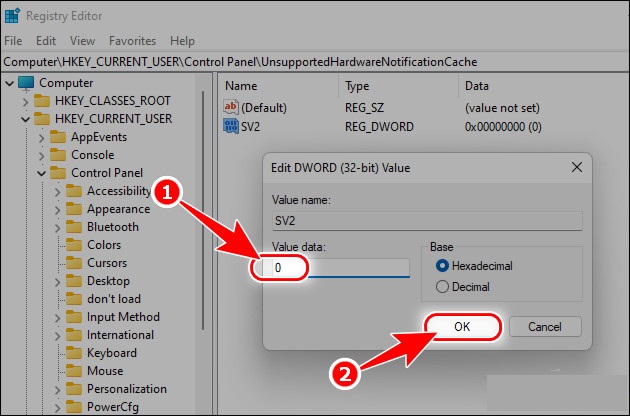Screen dimensions: 630x416
Task: Click the HKEY_CLASSES_ROOT folder icon
Action: (42, 101)
